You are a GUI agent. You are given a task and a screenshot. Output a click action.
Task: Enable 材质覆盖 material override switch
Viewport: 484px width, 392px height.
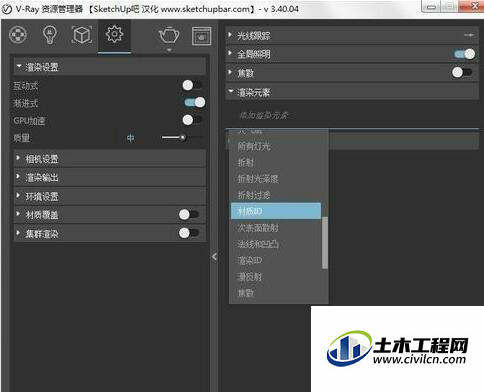pyautogui.click(x=189, y=214)
